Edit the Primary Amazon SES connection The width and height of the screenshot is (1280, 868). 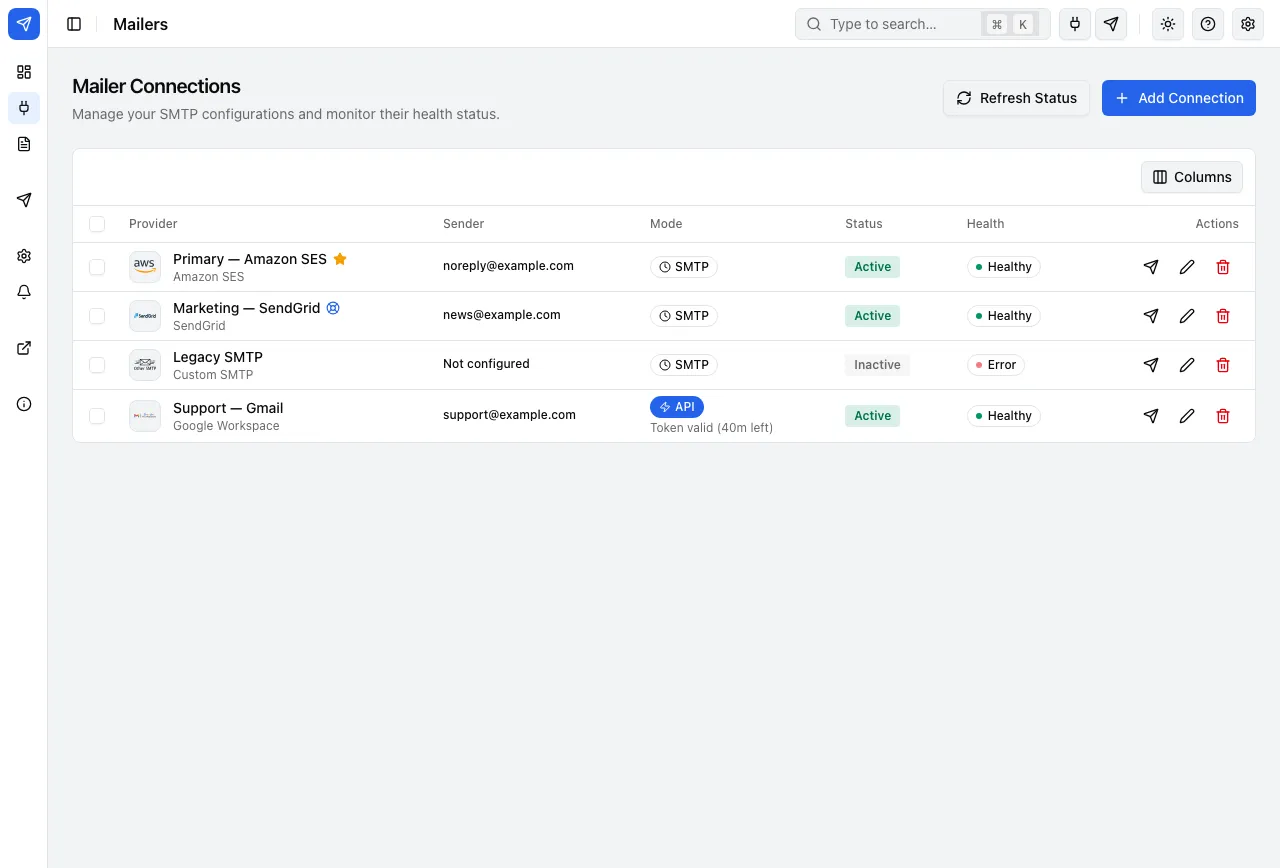(1187, 267)
